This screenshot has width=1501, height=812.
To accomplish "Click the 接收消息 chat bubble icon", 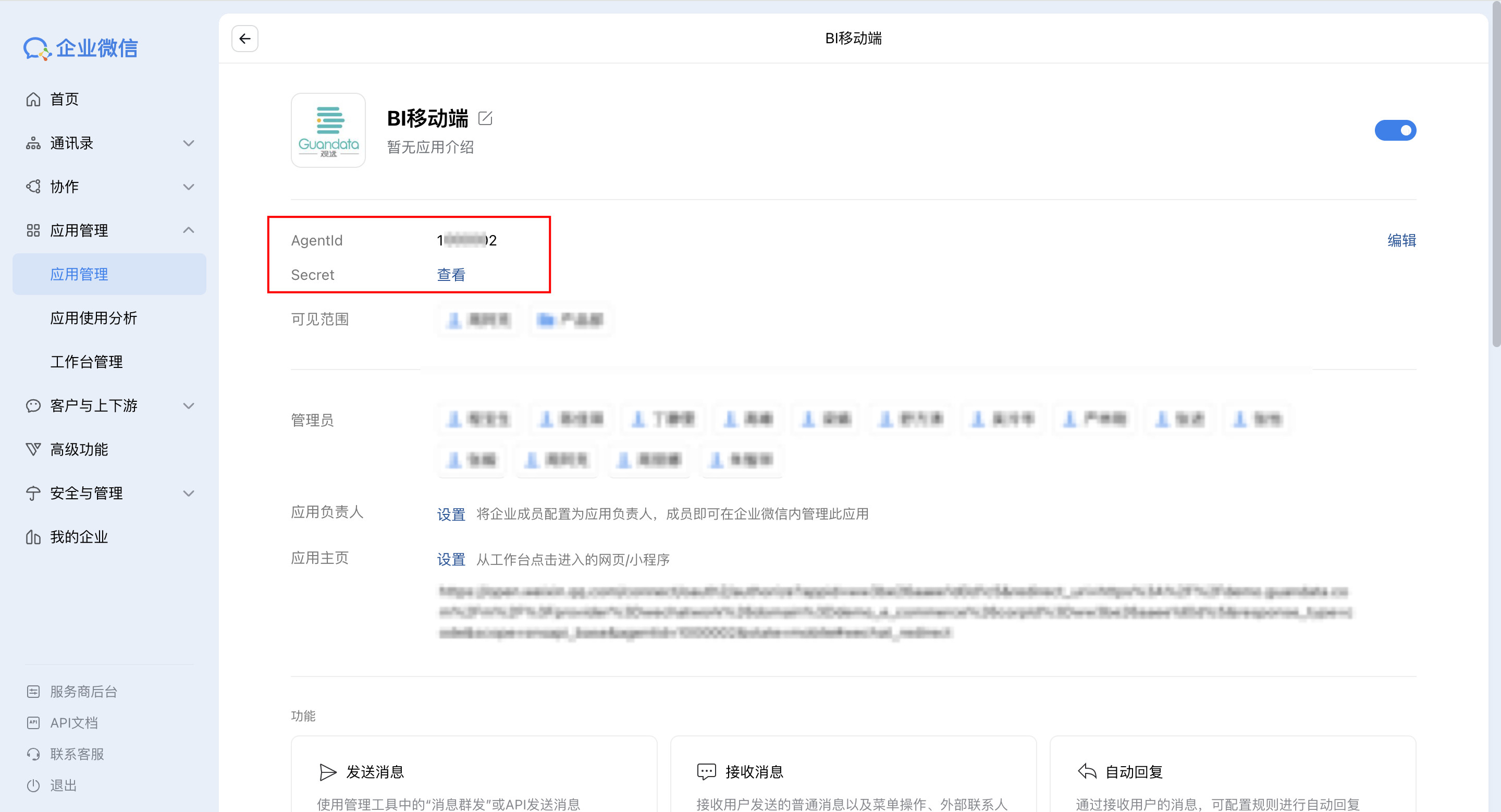I will coord(706,772).
